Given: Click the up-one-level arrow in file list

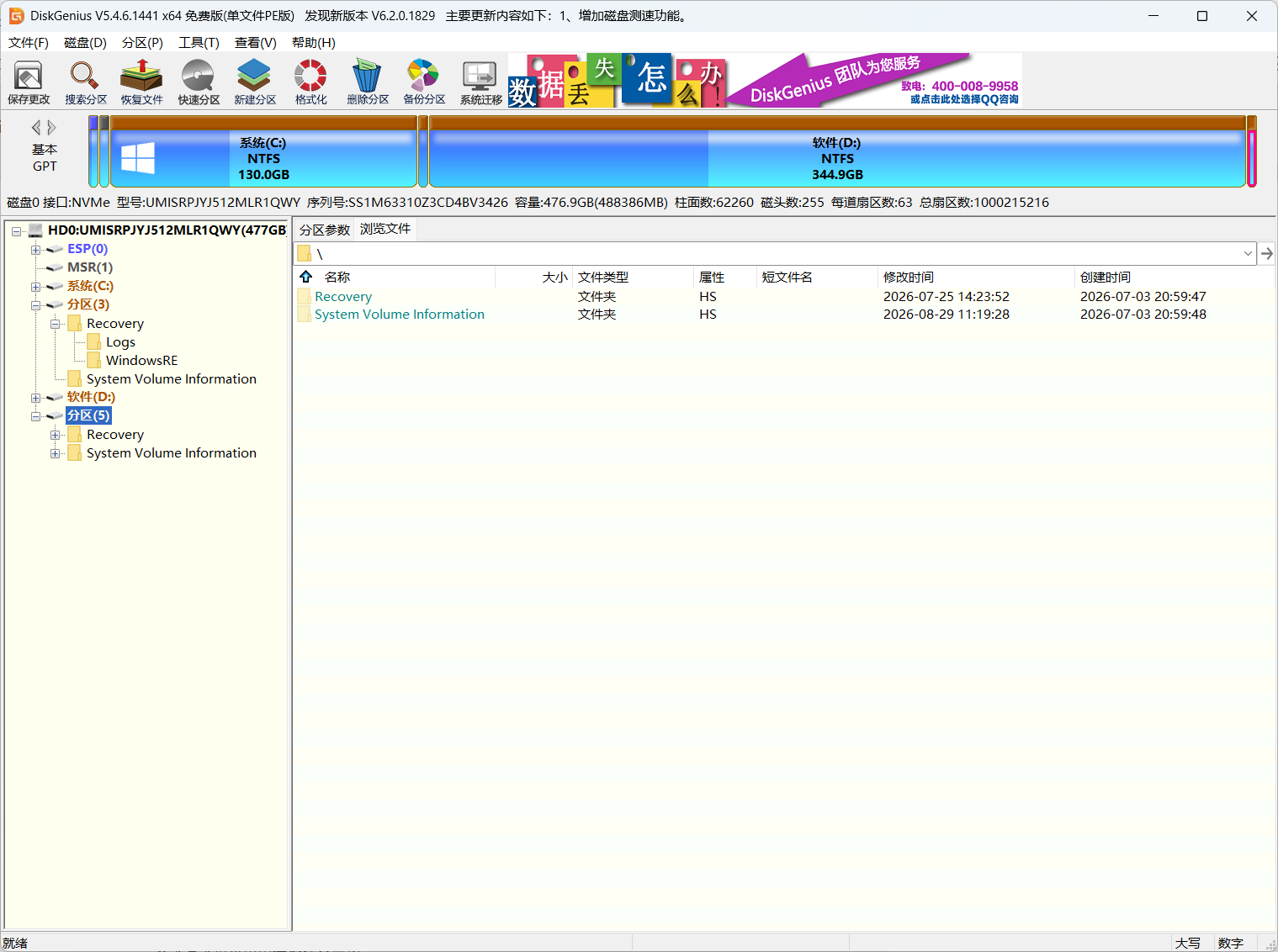Looking at the screenshot, I should [x=305, y=277].
